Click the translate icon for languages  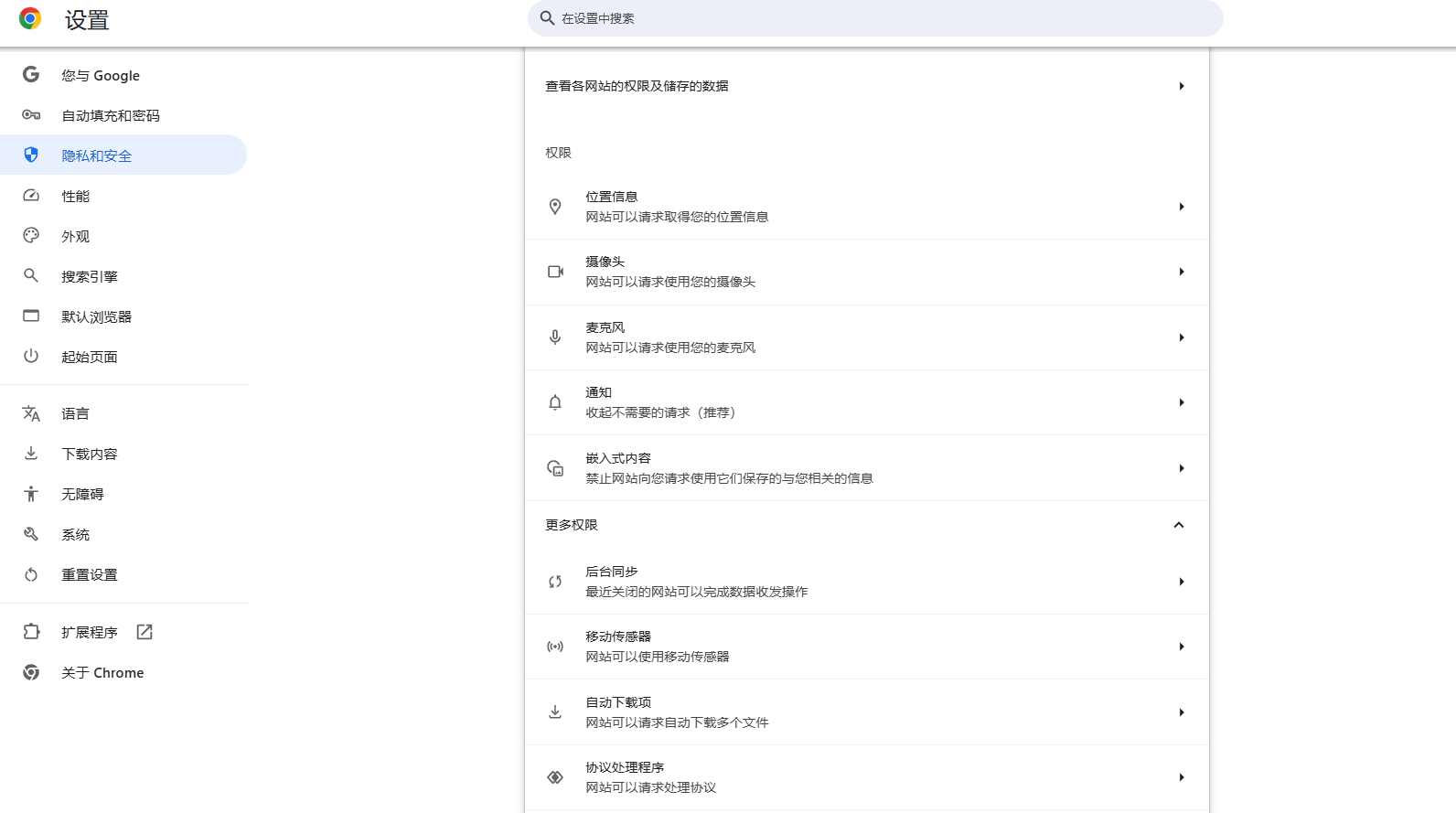pos(31,413)
